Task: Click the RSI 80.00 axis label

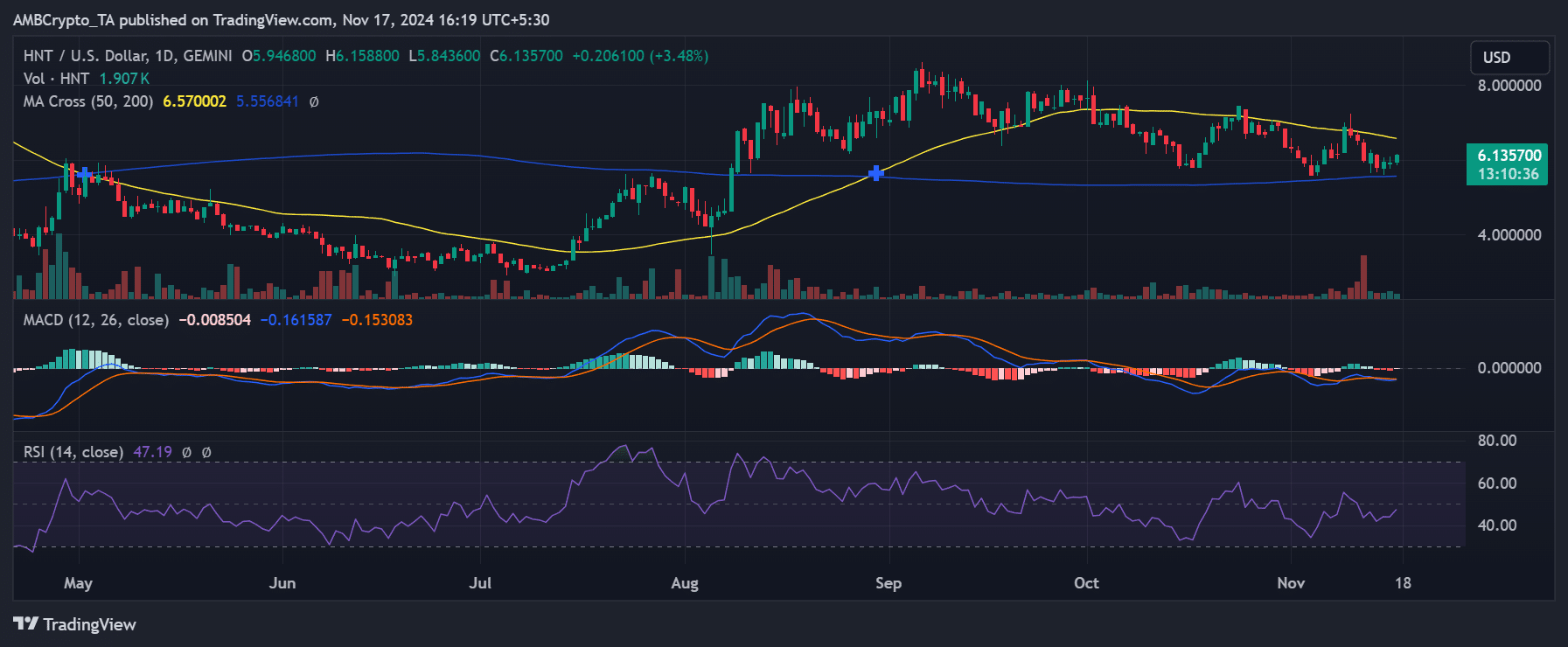Action: (x=1497, y=441)
